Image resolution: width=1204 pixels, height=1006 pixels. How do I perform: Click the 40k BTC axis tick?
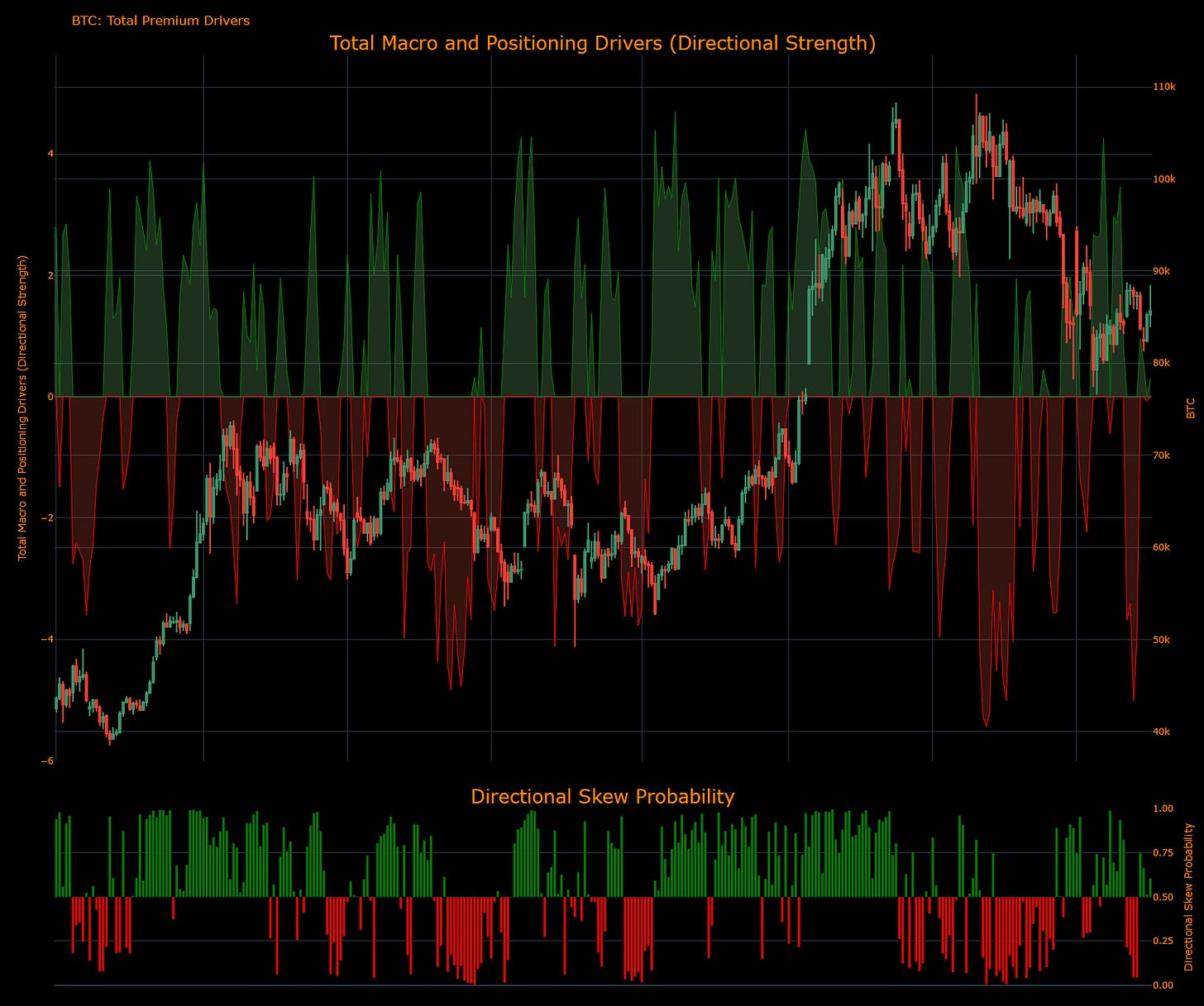tap(1162, 732)
